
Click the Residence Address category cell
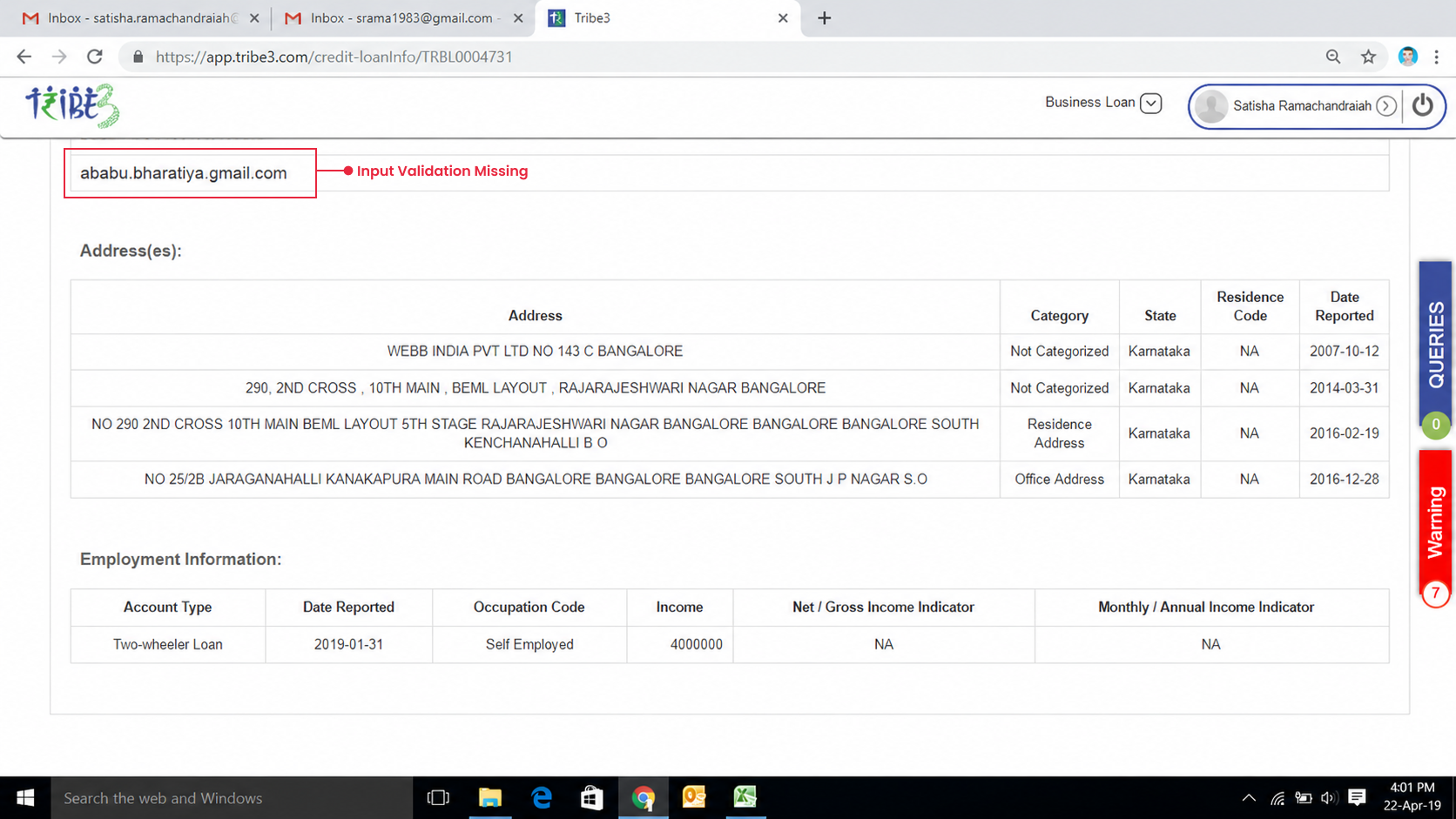(x=1059, y=433)
